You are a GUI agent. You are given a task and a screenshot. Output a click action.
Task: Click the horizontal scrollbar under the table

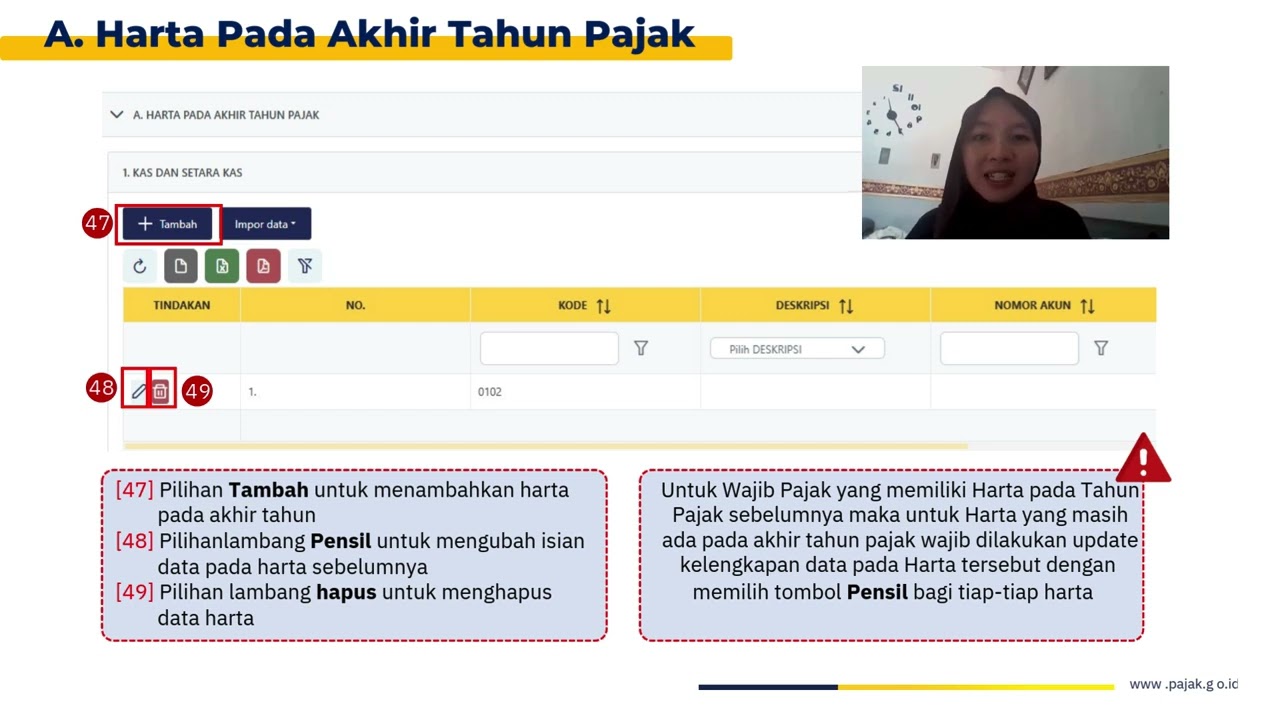[x=545, y=446]
